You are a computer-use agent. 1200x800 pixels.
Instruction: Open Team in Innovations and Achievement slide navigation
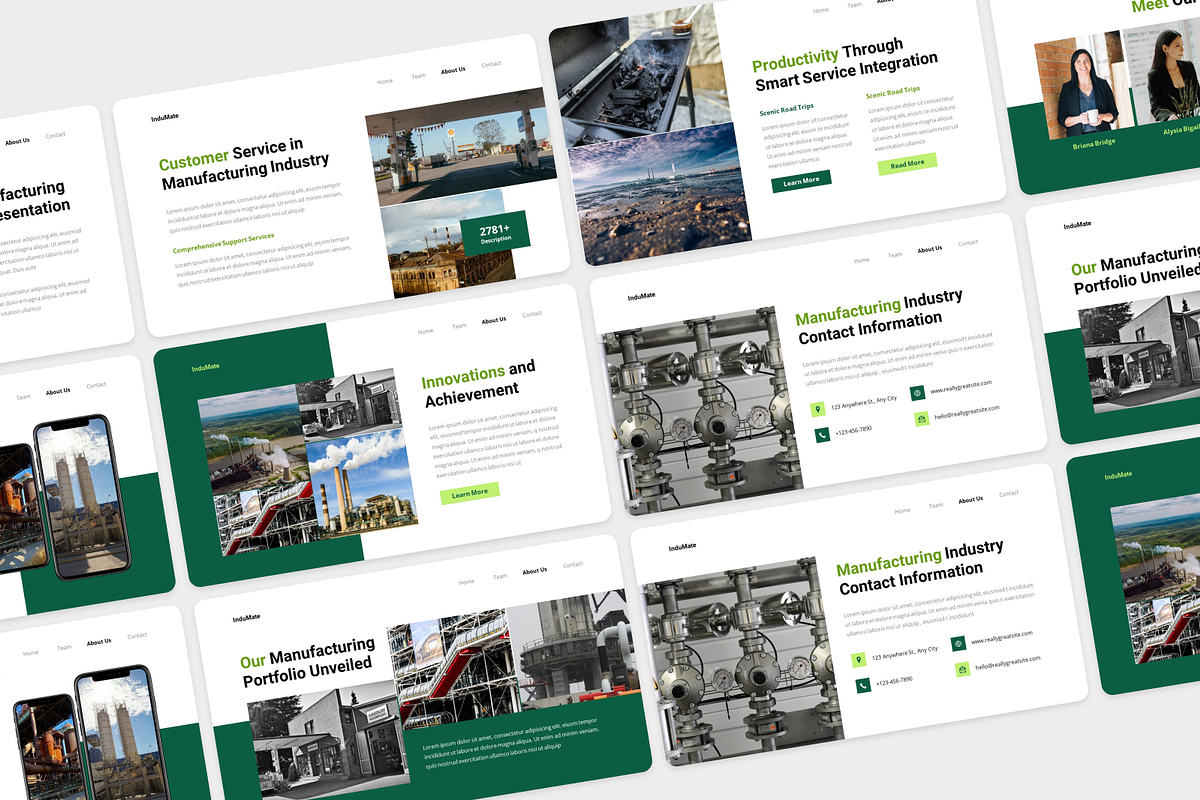click(459, 326)
